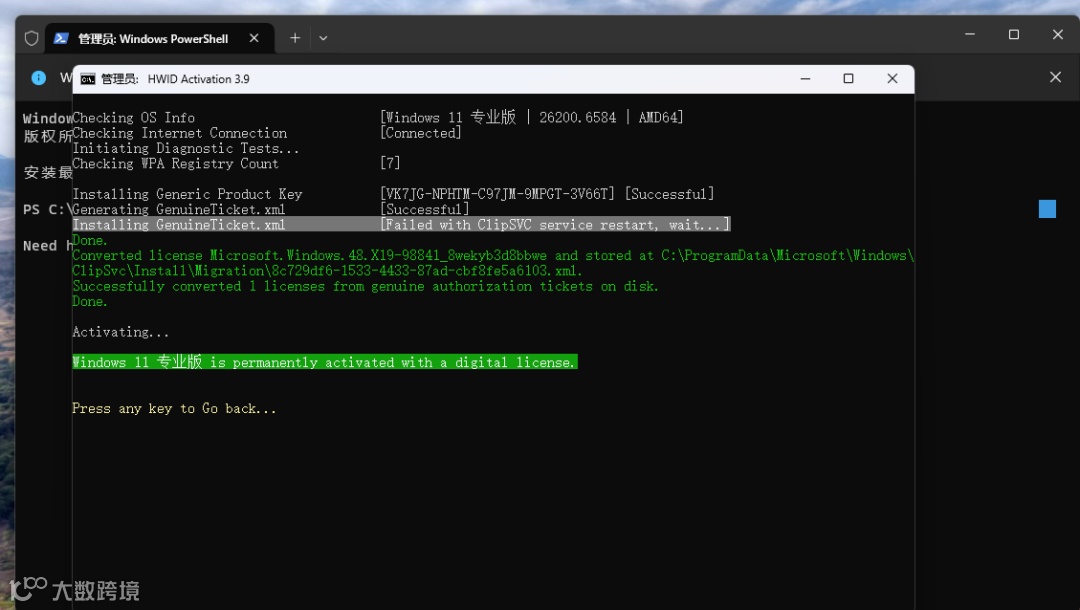Viewport: 1080px width, 610px height.
Task: Click the '[7]' registry count value
Action: (390, 163)
